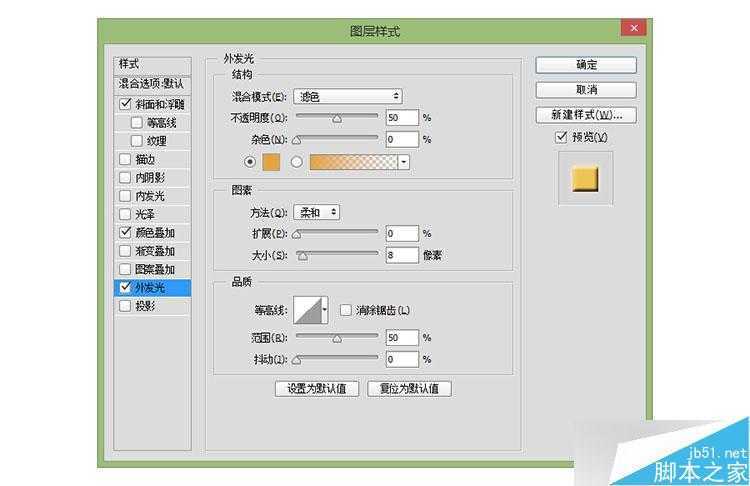Click the 扩展 value field
This screenshot has height=486, width=750.
click(x=402, y=233)
